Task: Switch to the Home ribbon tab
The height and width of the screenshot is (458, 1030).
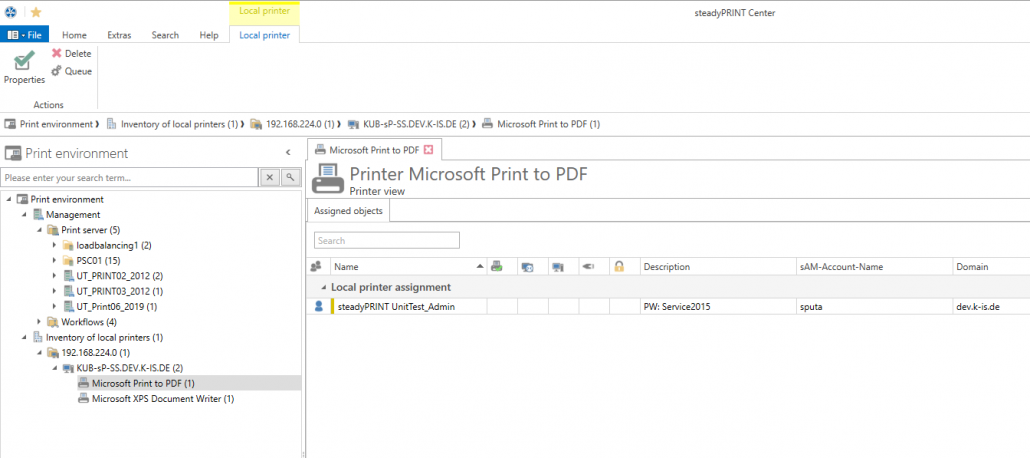Action: click(x=74, y=35)
